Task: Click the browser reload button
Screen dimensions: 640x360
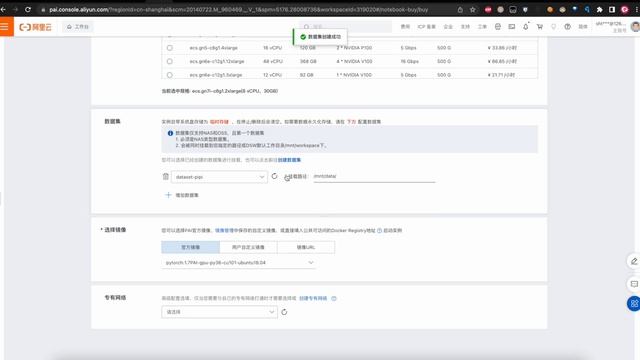Action: 28,9
